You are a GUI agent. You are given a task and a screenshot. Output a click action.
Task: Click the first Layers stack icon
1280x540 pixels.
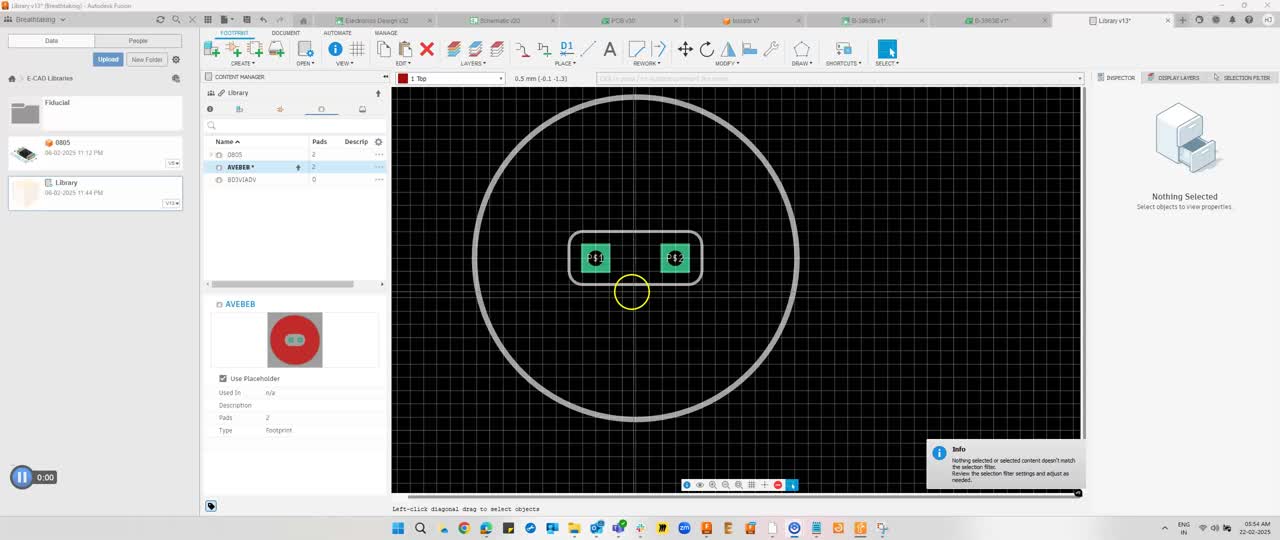coord(454,49)
